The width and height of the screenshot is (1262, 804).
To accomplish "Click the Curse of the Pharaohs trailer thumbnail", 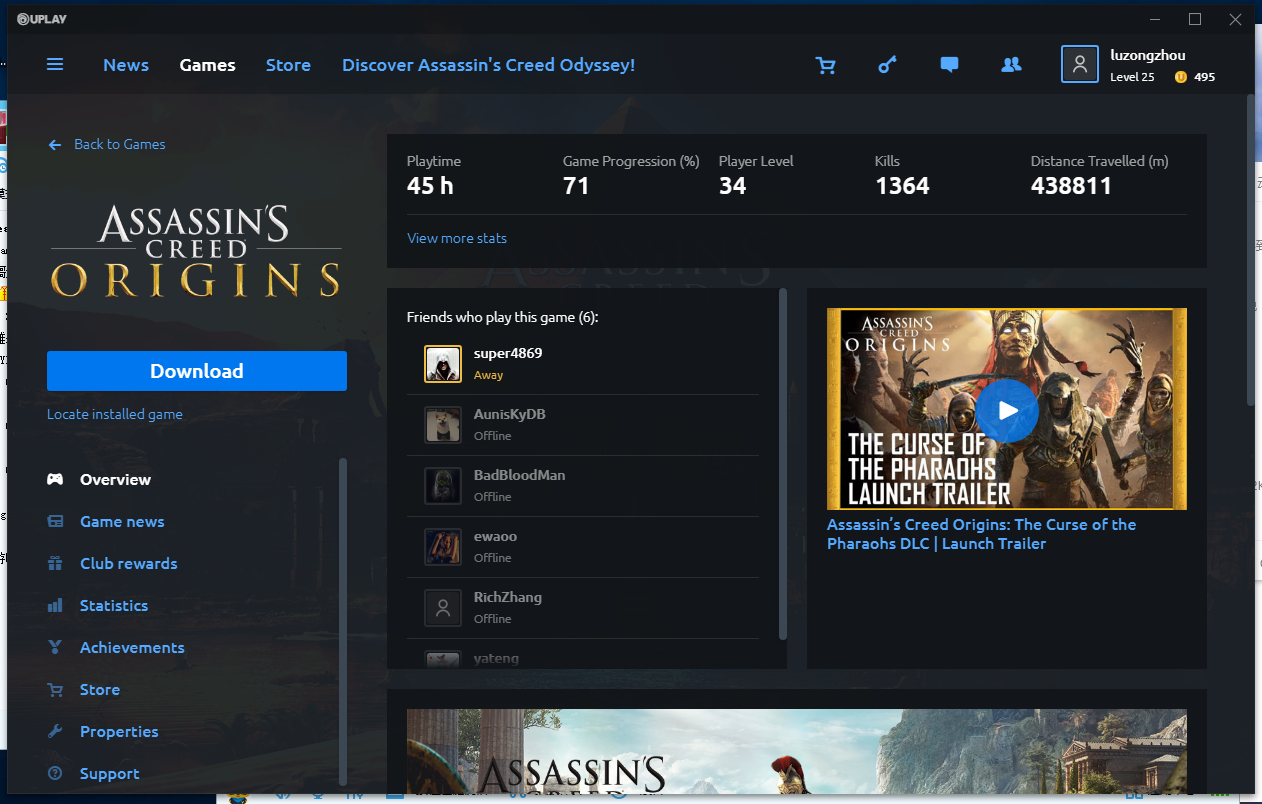I will point(1007,409).
